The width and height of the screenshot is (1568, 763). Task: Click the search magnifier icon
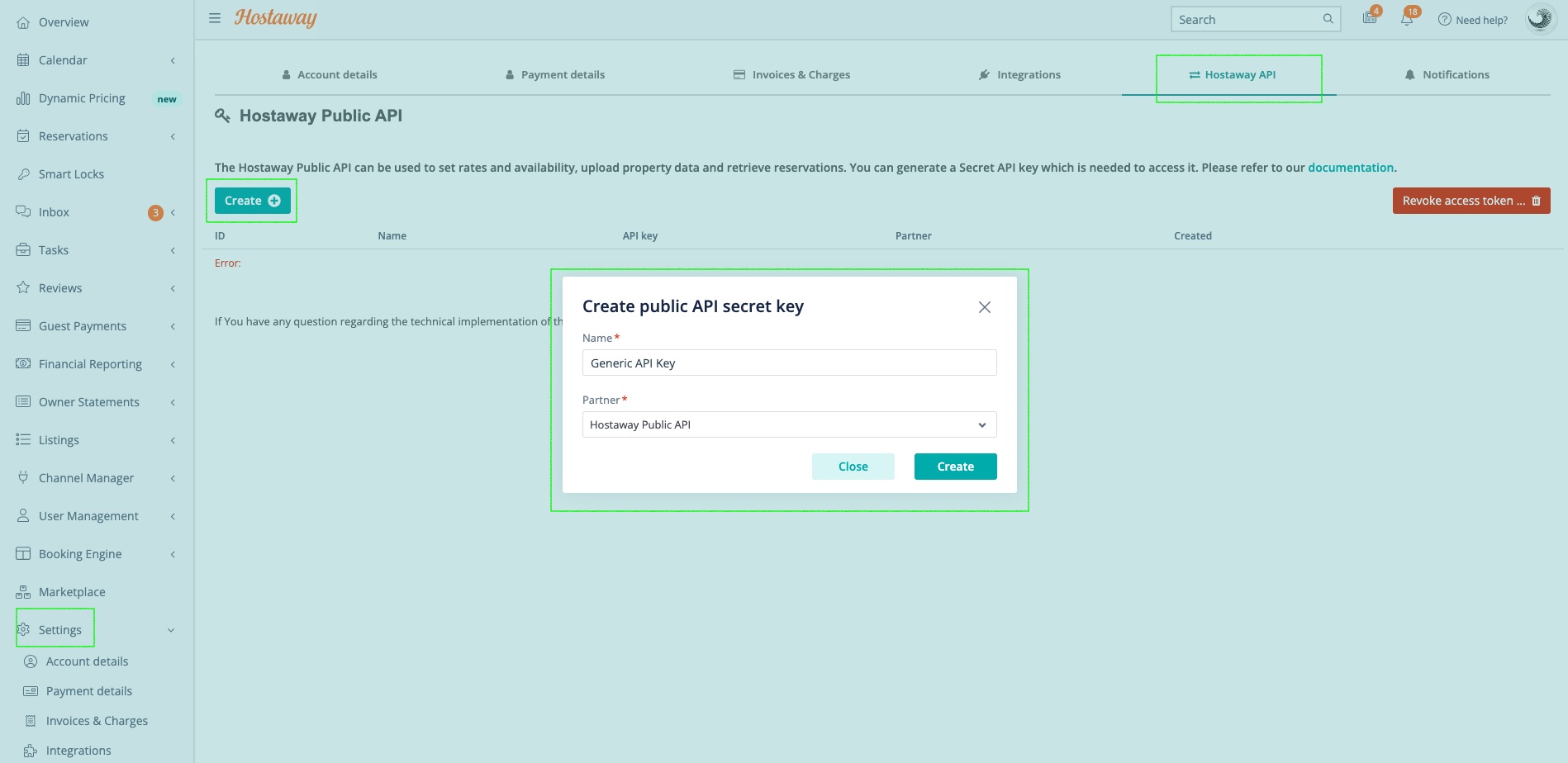point(1328,18)
